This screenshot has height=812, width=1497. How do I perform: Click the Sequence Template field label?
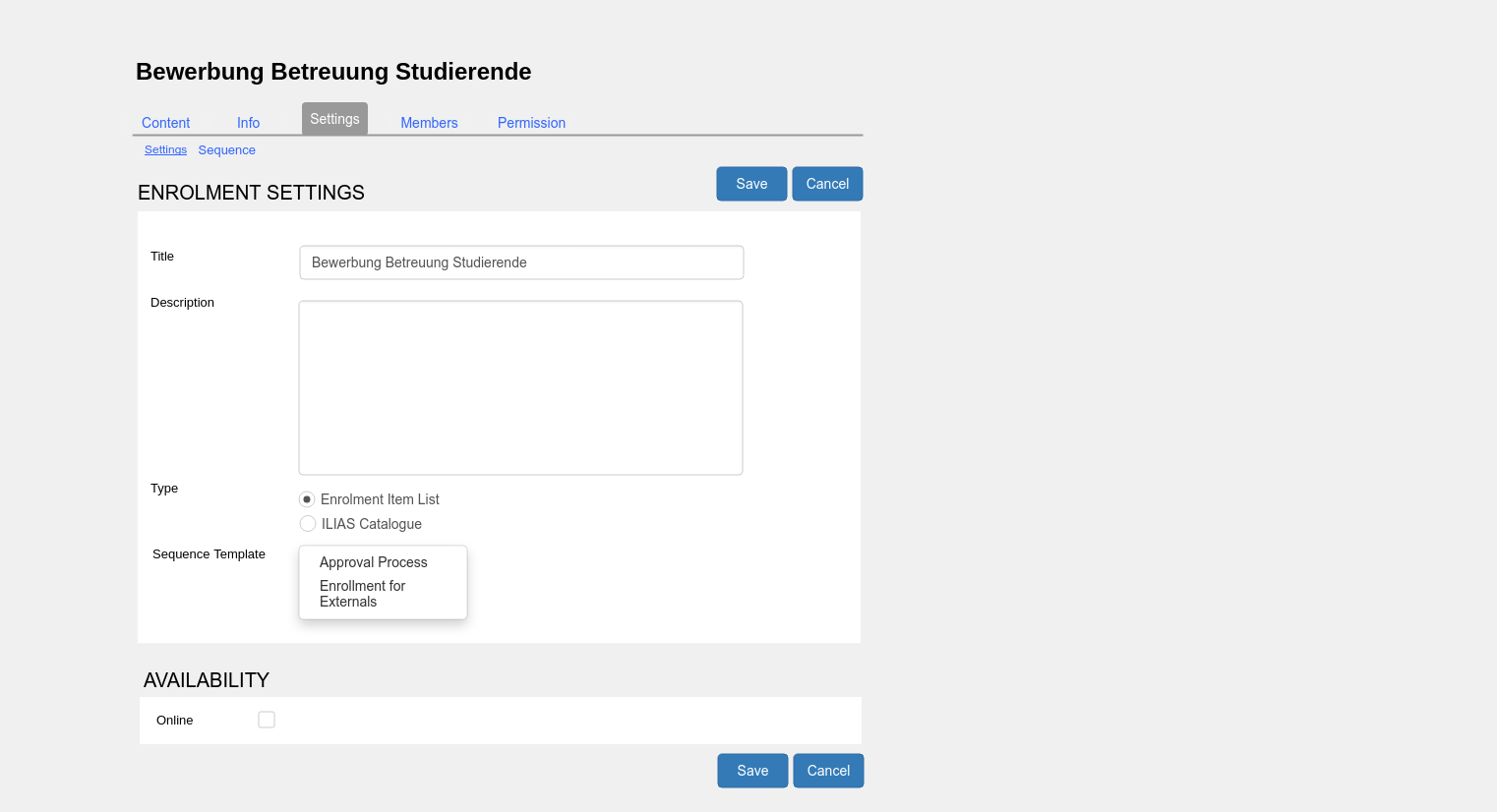click(209, 554)
